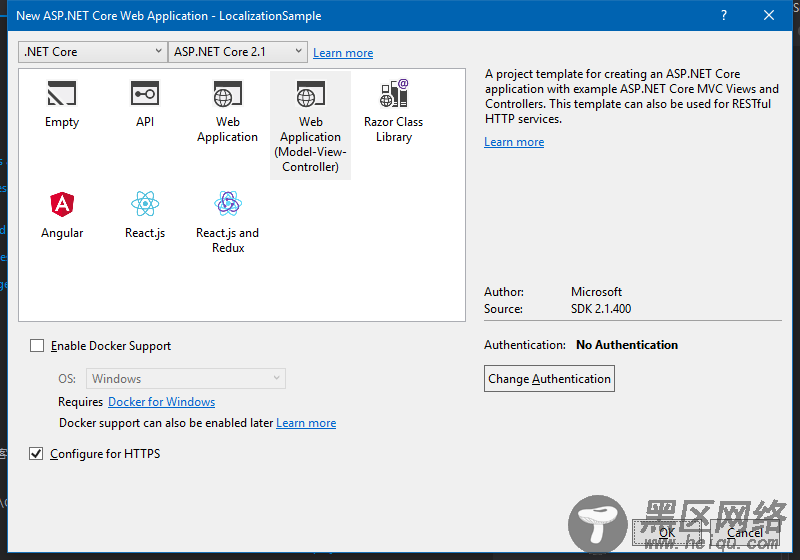Open the ASP.NET Core 2.1 version dropdown

coord(238,52)
